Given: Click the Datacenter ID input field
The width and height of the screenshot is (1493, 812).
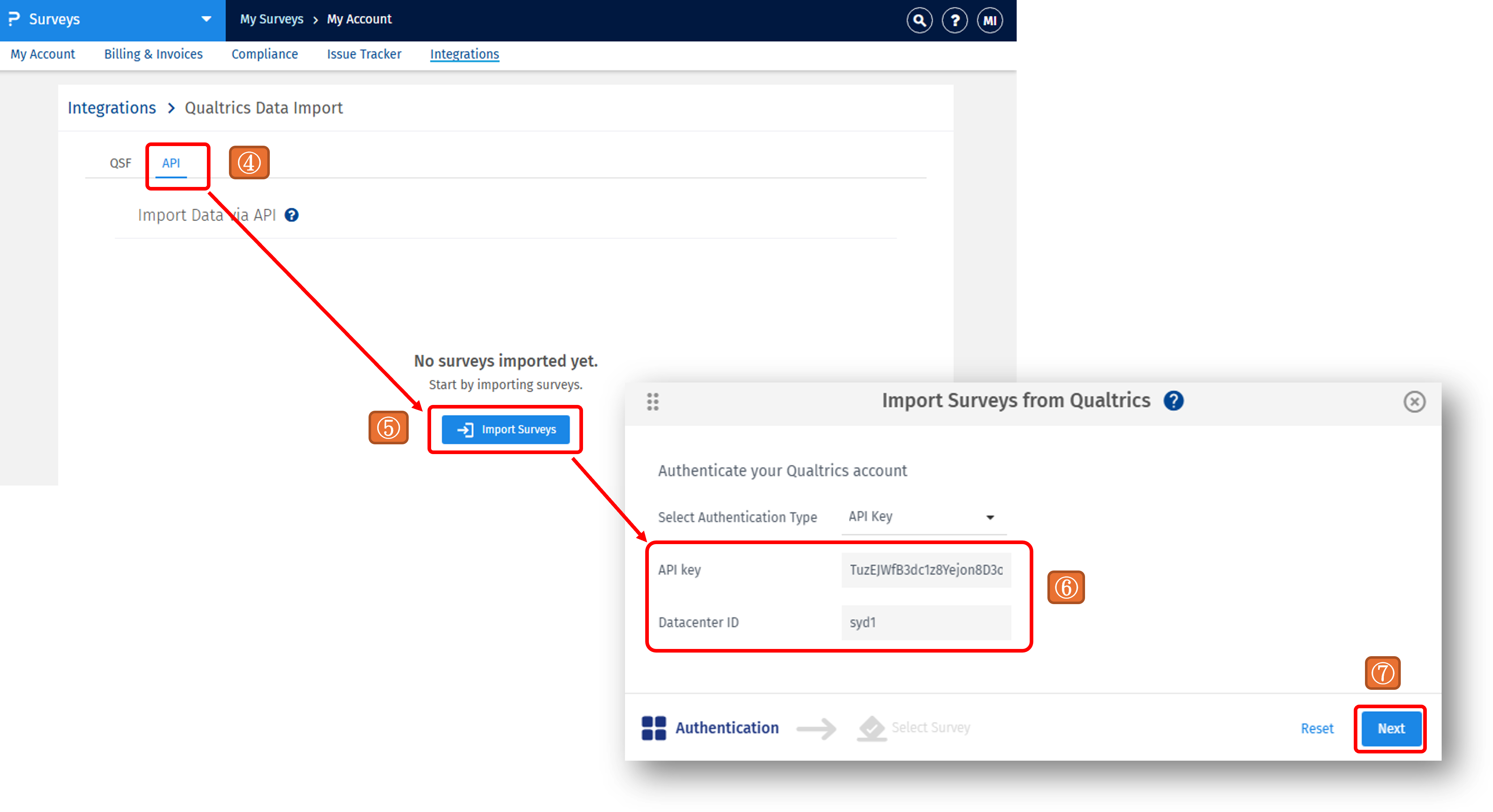Looking at the screenshot, I should pyautogui.click(x=926, y=623).
